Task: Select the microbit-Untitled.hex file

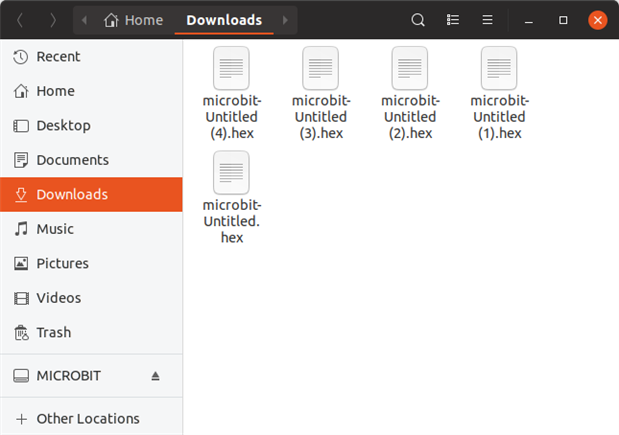Action: [231, 174]
